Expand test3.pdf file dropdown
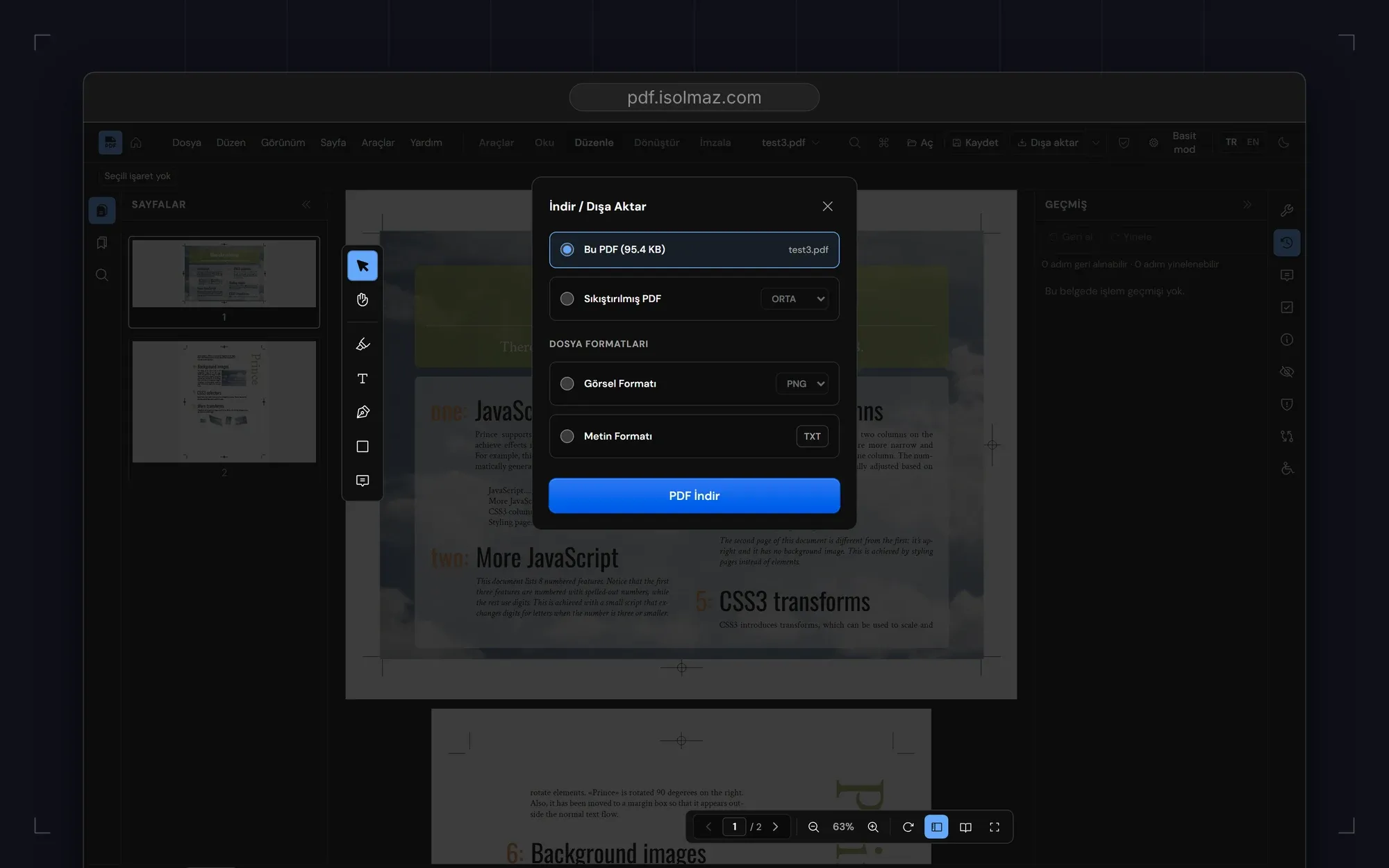 click(x=790, y=142)
